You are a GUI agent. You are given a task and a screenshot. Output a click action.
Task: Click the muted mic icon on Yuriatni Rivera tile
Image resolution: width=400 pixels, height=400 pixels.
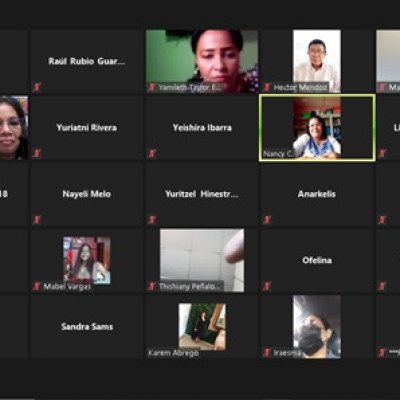click(x=37, y=154)
